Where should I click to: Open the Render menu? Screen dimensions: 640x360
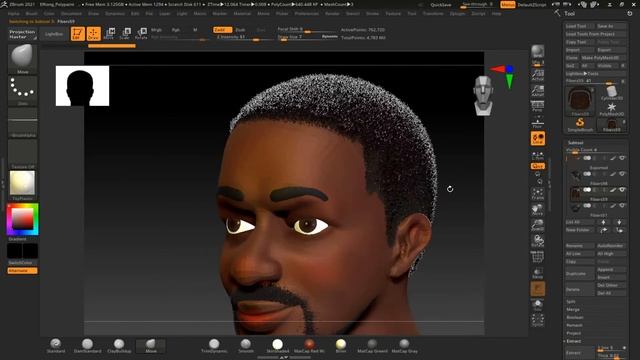pyautogui.click(x=332, y=13)
